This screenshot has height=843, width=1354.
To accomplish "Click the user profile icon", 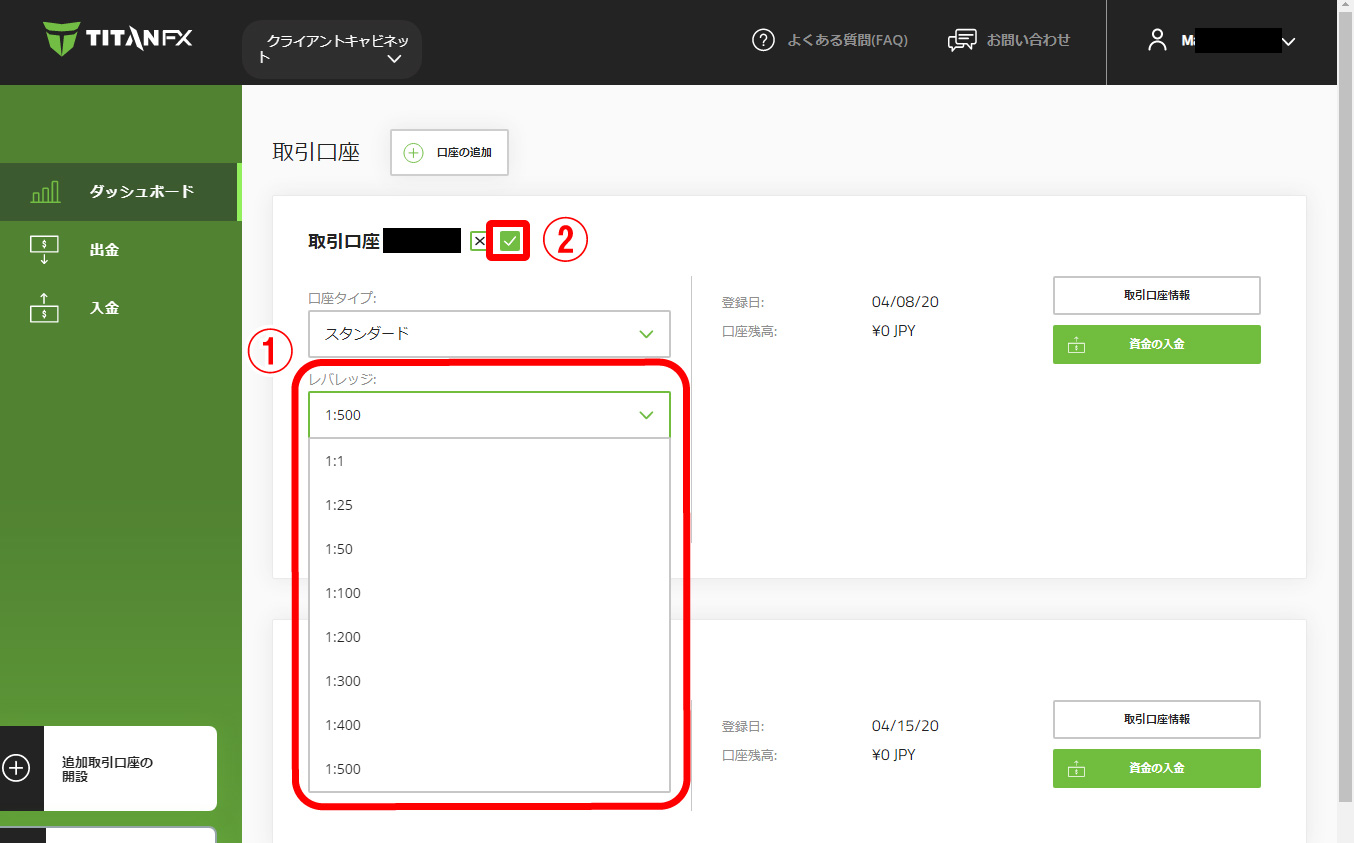I will (x=1158, y=41).
